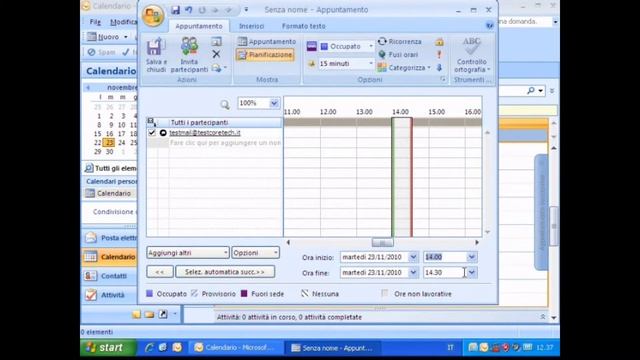
Task: Click Tutti gli elementi calendario entry
Action: click(x=111, y=168)
